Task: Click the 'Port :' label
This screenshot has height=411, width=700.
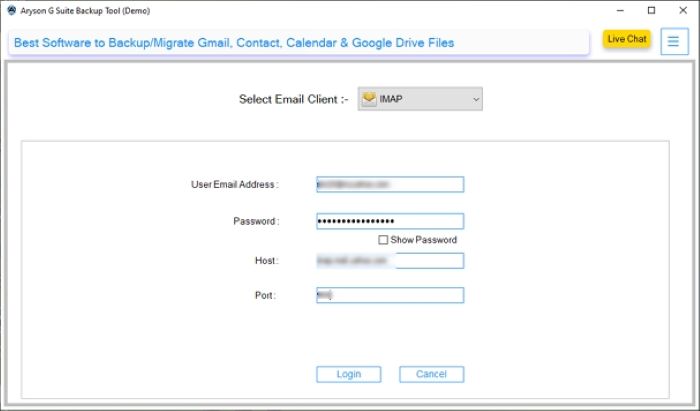Action: click(265, 295)
